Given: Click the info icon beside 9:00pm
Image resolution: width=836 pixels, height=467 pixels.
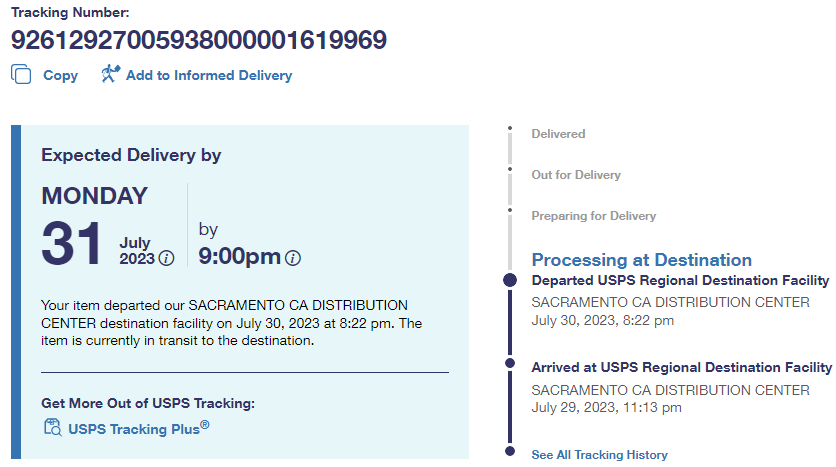Looking at the screenshot, I should (x=293, y=258).
